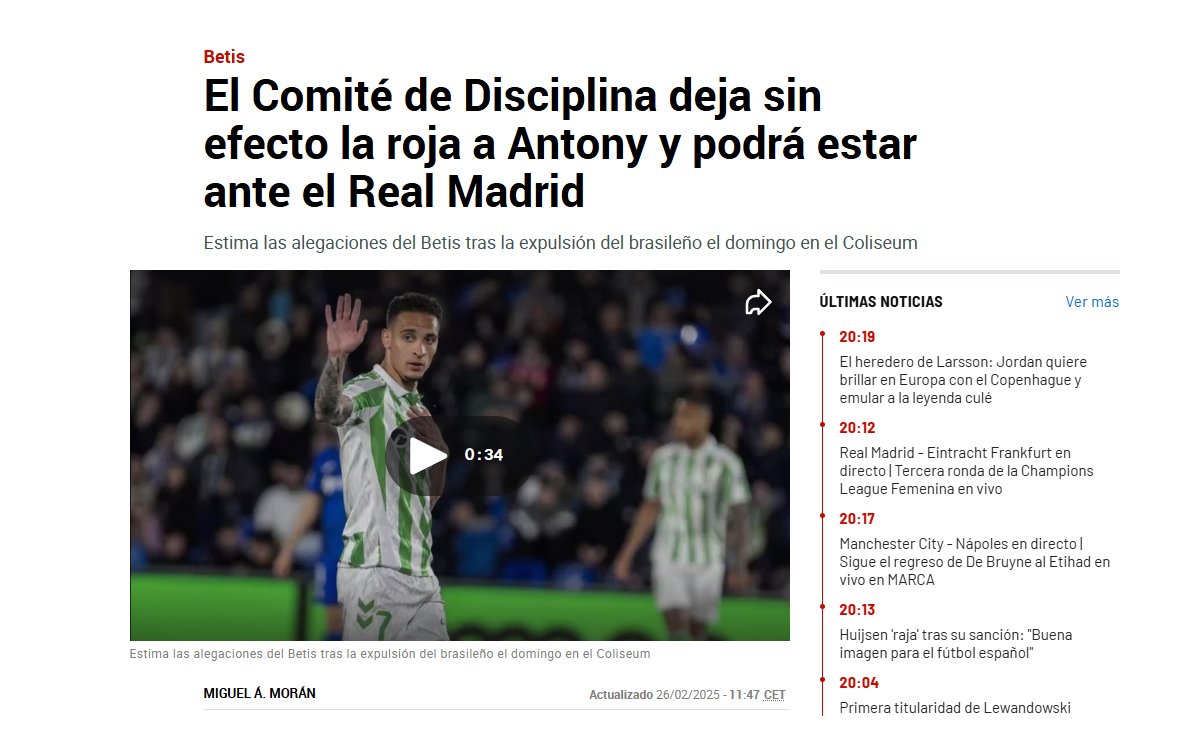This screenshot has height=729, width=1189.
Task: Click the 20:12 news timestamp
Action: 857,428
